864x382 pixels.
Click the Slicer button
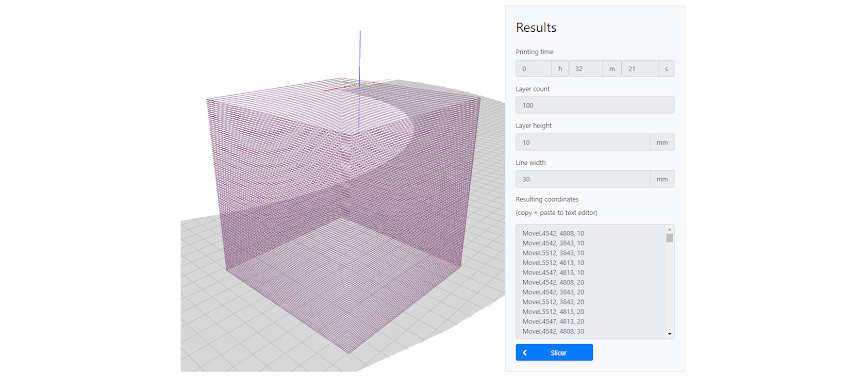point(554,353)
